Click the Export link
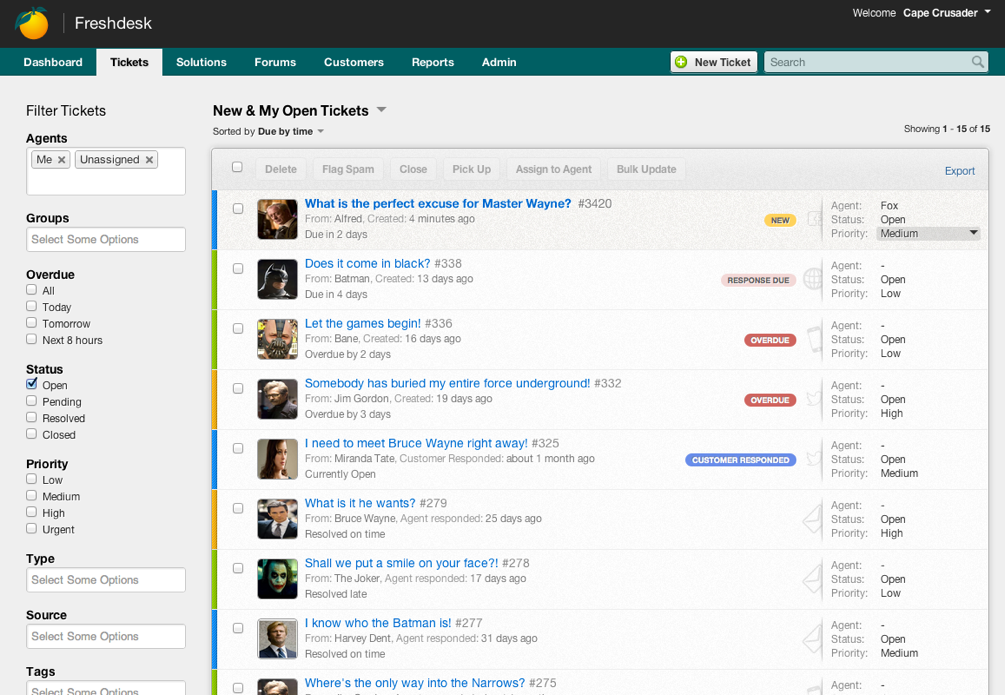1005x695 pixels. point(959,171)
